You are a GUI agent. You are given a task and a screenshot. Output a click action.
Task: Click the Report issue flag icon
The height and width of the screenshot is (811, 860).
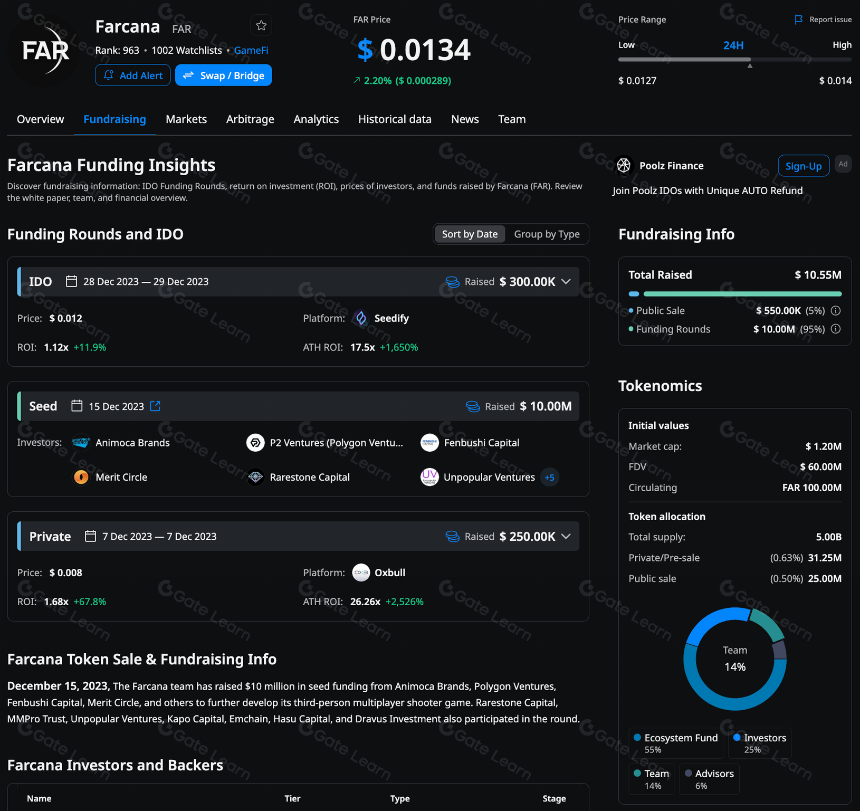pyautogui.click(x=799, y=20)
